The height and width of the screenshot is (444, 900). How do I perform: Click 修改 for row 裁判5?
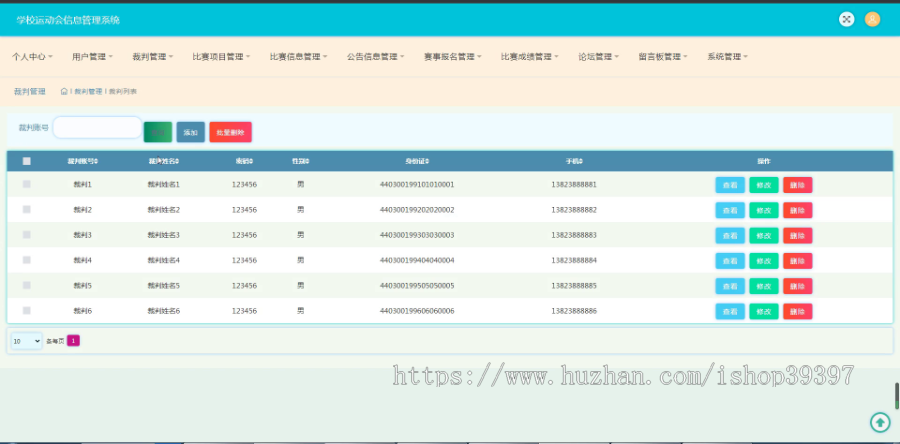764,286
